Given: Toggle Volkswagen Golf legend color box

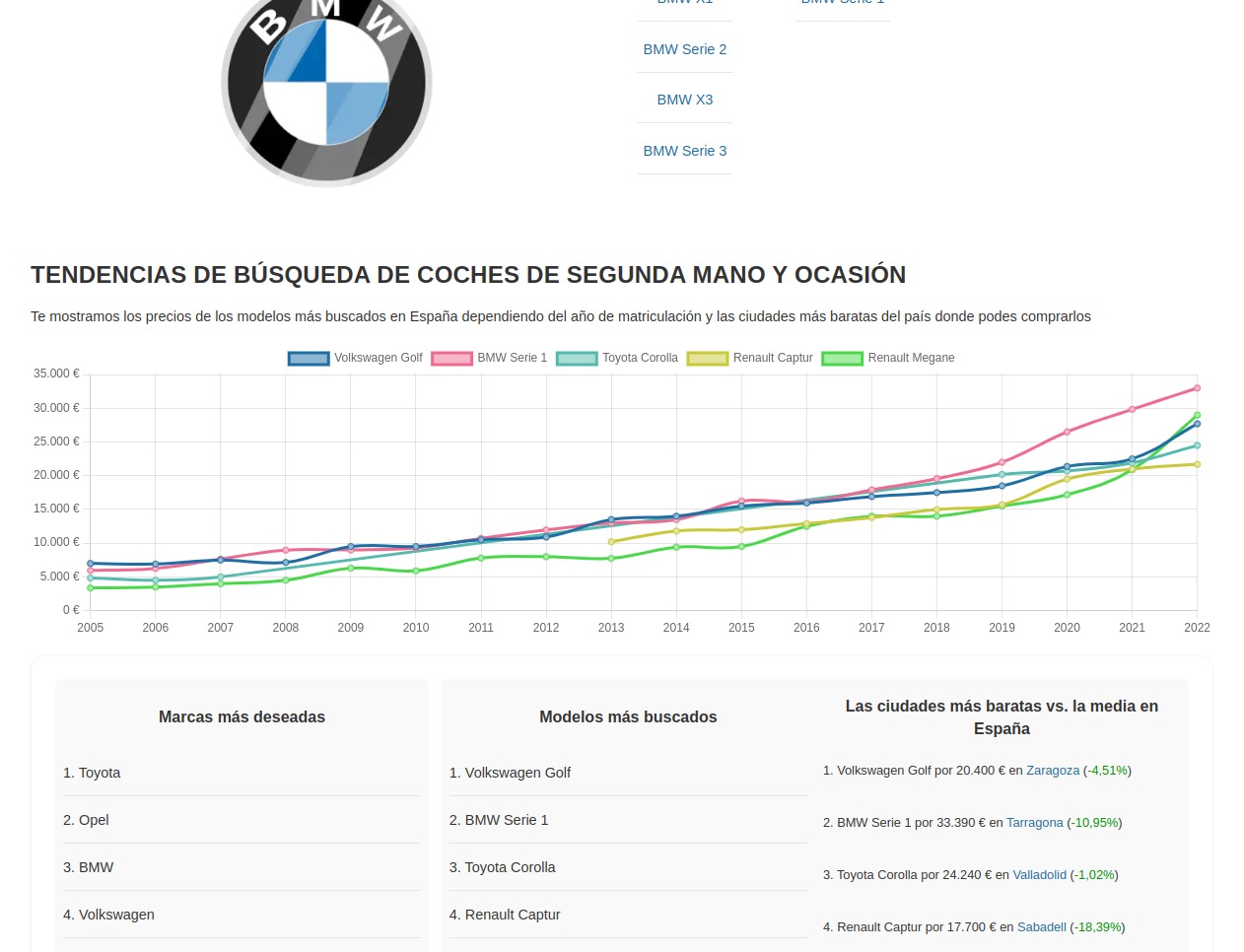Looking at the screenshot, I should point(308,358).
